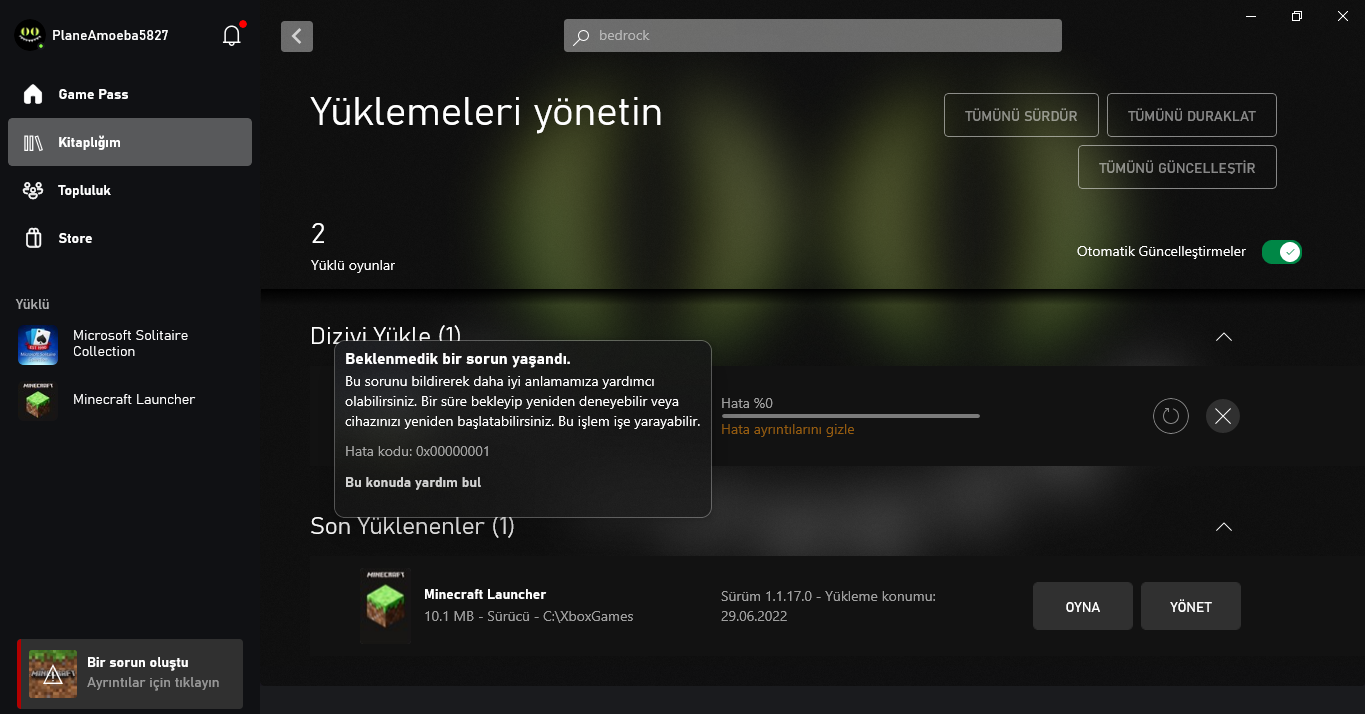This screenshot has height=714, width=1365.
Task: Click the Minecraft Launcher title in Son Yüklenenler
Action: (485, 594)
